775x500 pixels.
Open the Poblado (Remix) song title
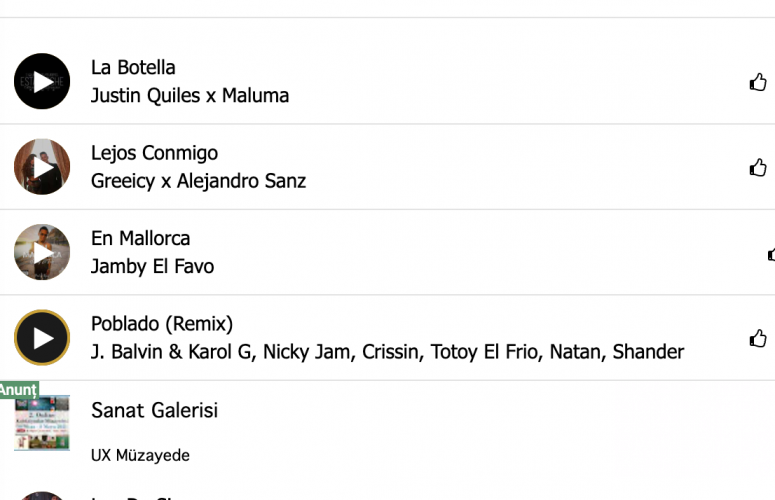pyautogui.click(x=162, y=324)
